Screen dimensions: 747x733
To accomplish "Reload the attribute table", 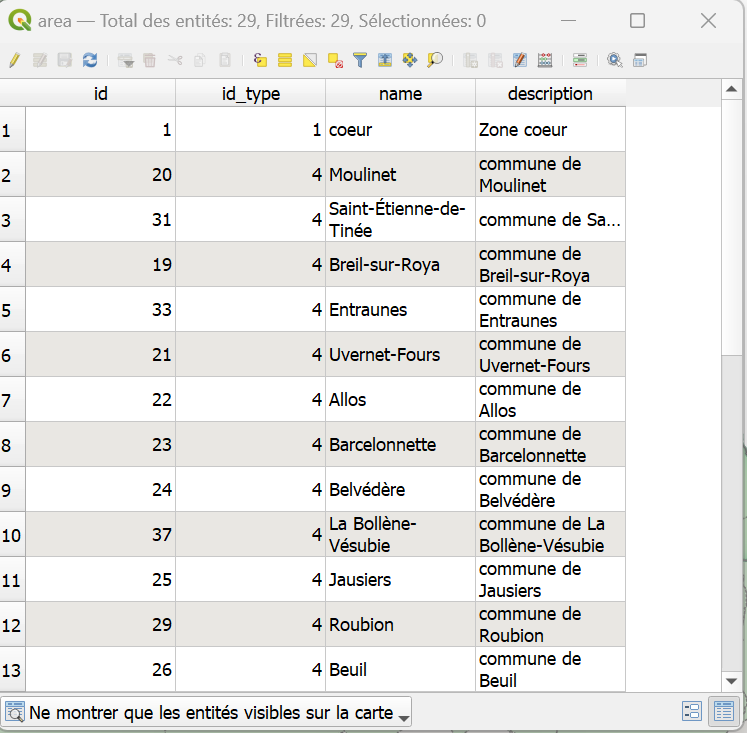I will (90, 60).
